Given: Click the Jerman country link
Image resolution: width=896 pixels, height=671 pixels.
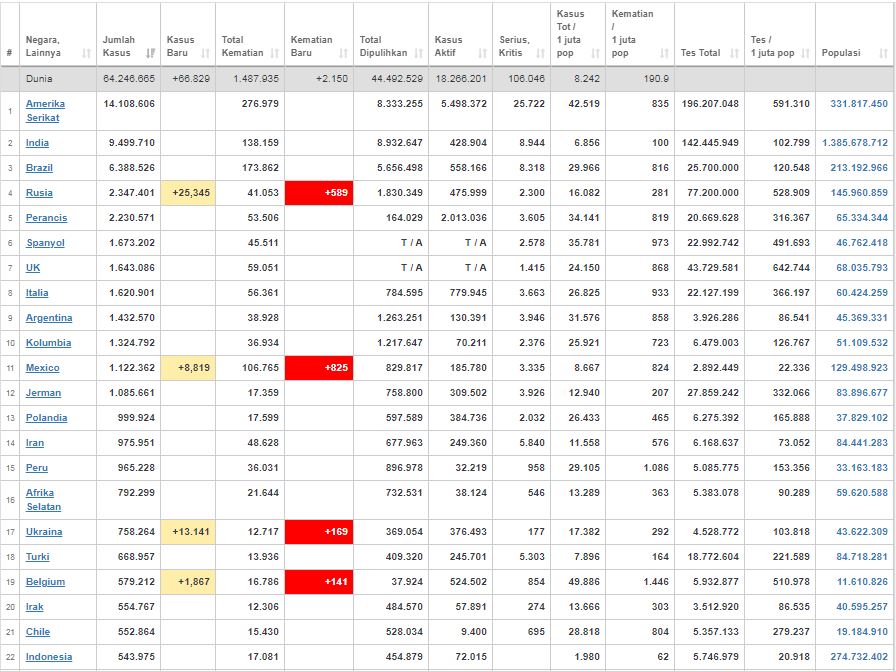Looking at the screenshot, I should point(43,393).
